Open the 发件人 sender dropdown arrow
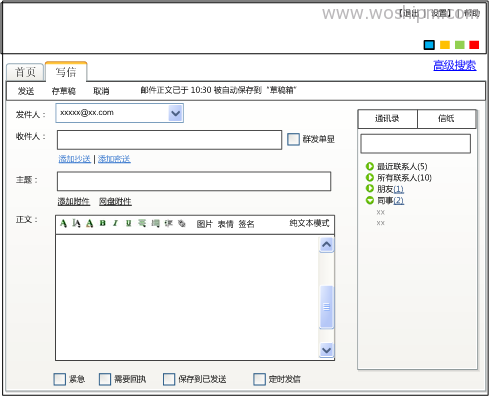 pos(175,113)
